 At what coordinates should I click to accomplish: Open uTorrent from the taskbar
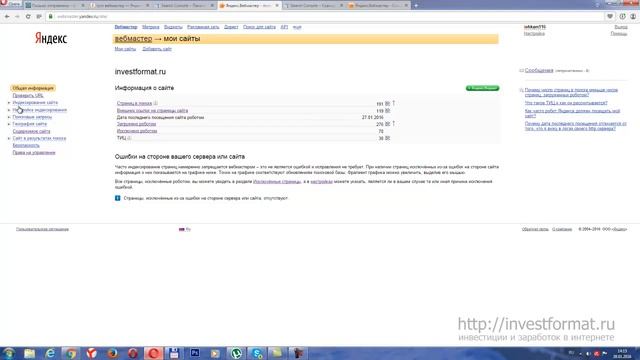(x=236, y=353)
